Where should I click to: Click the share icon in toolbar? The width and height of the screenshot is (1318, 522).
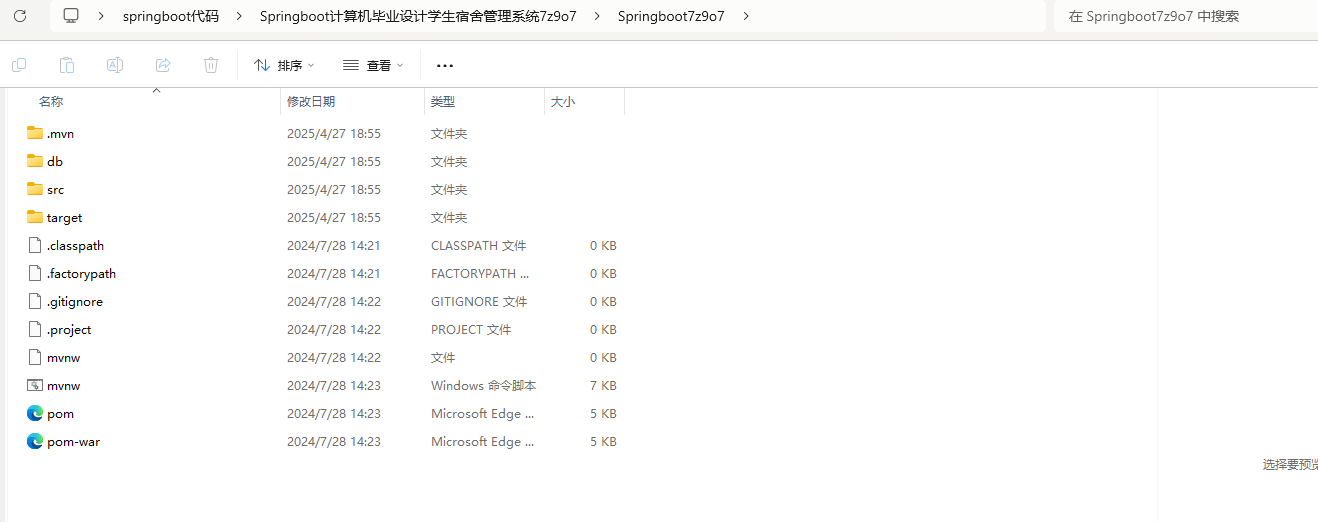pyautogui.click(x=163, y=65)
